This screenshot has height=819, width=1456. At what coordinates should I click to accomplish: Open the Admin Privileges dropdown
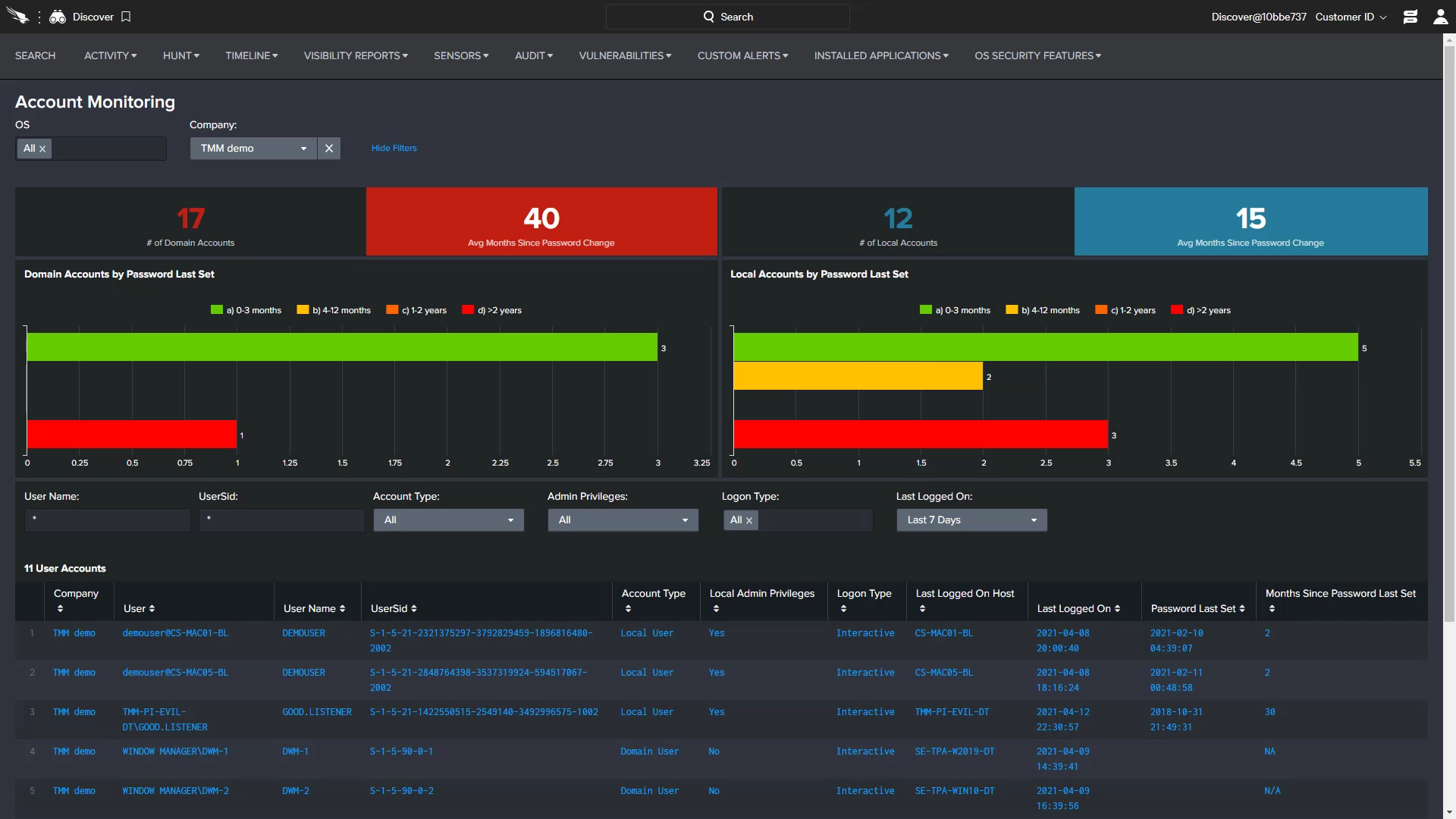pos(623,520)
